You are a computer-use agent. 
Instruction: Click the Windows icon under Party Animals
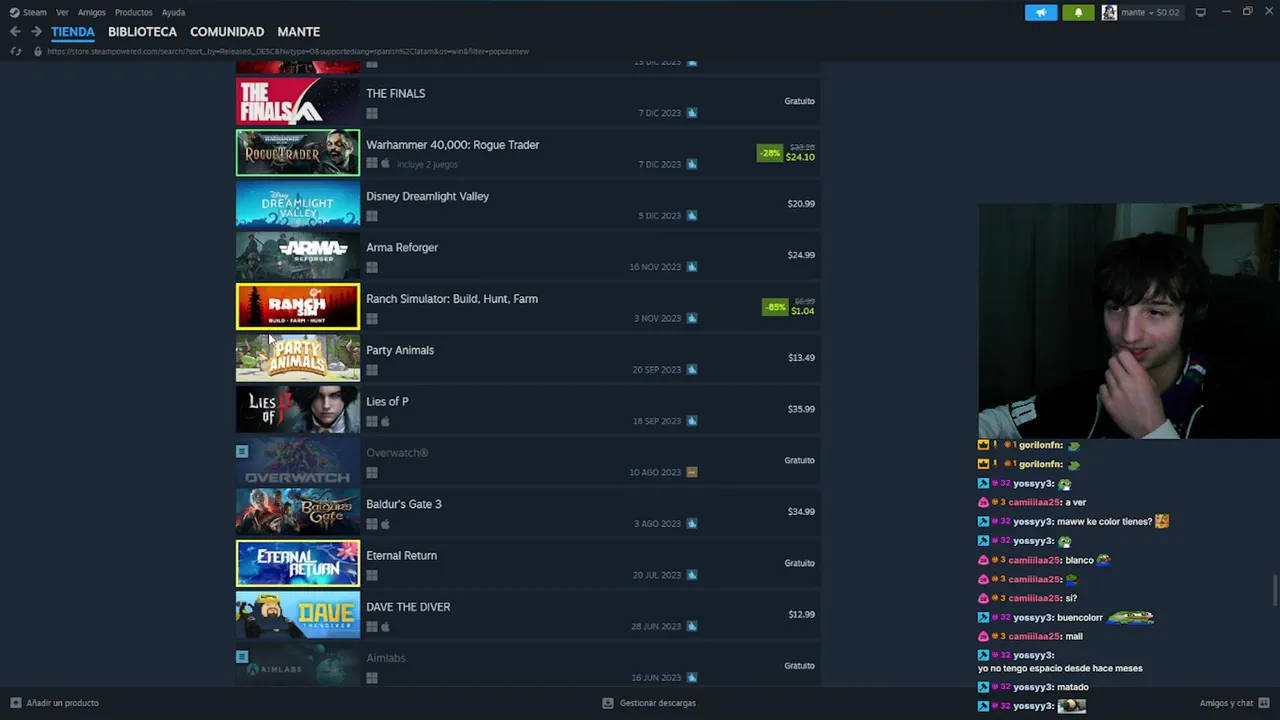[372, 370]
